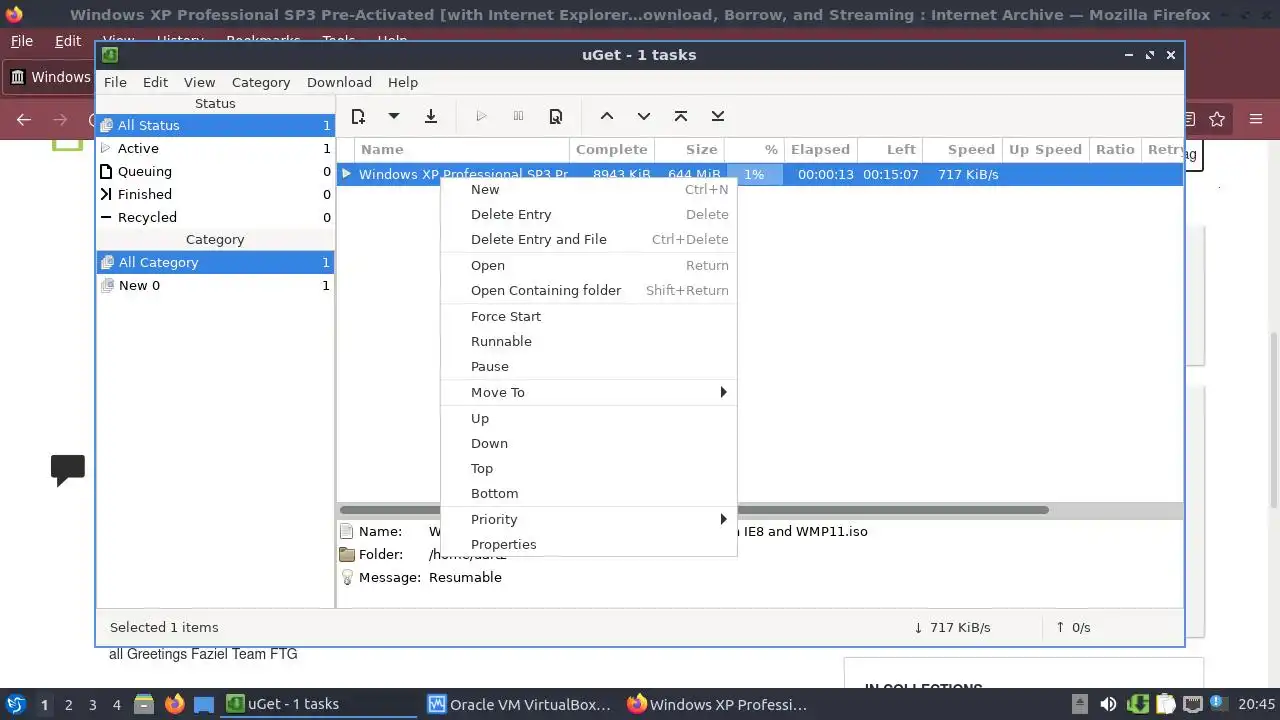Open the Category menu in uGet

pos(261,82)
